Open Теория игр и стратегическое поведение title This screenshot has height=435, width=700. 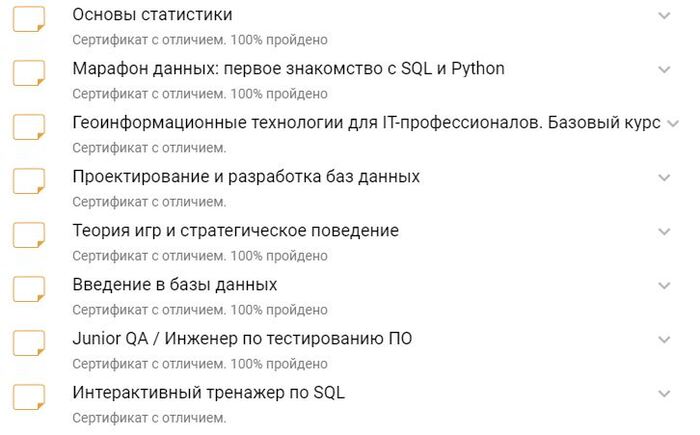click(x=236, y=231)
